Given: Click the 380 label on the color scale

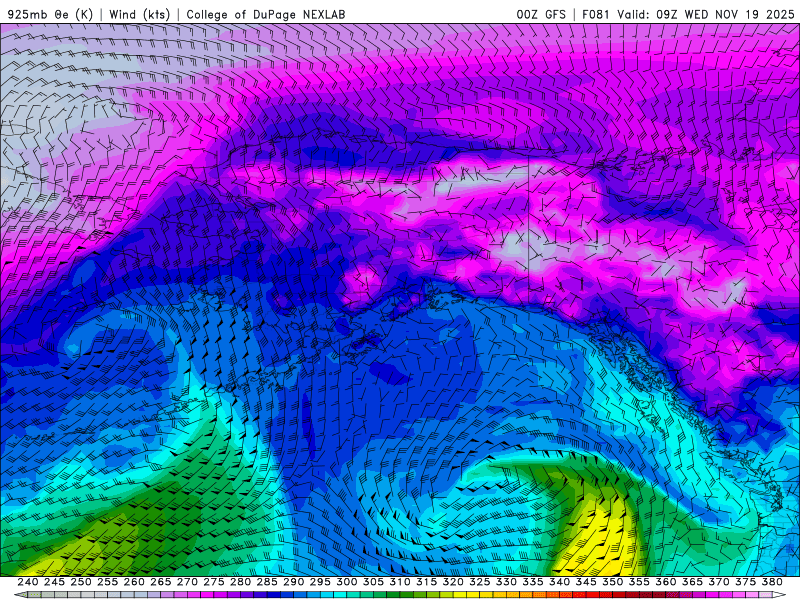Looking at the screenshot, I should (x=772, y=582).
